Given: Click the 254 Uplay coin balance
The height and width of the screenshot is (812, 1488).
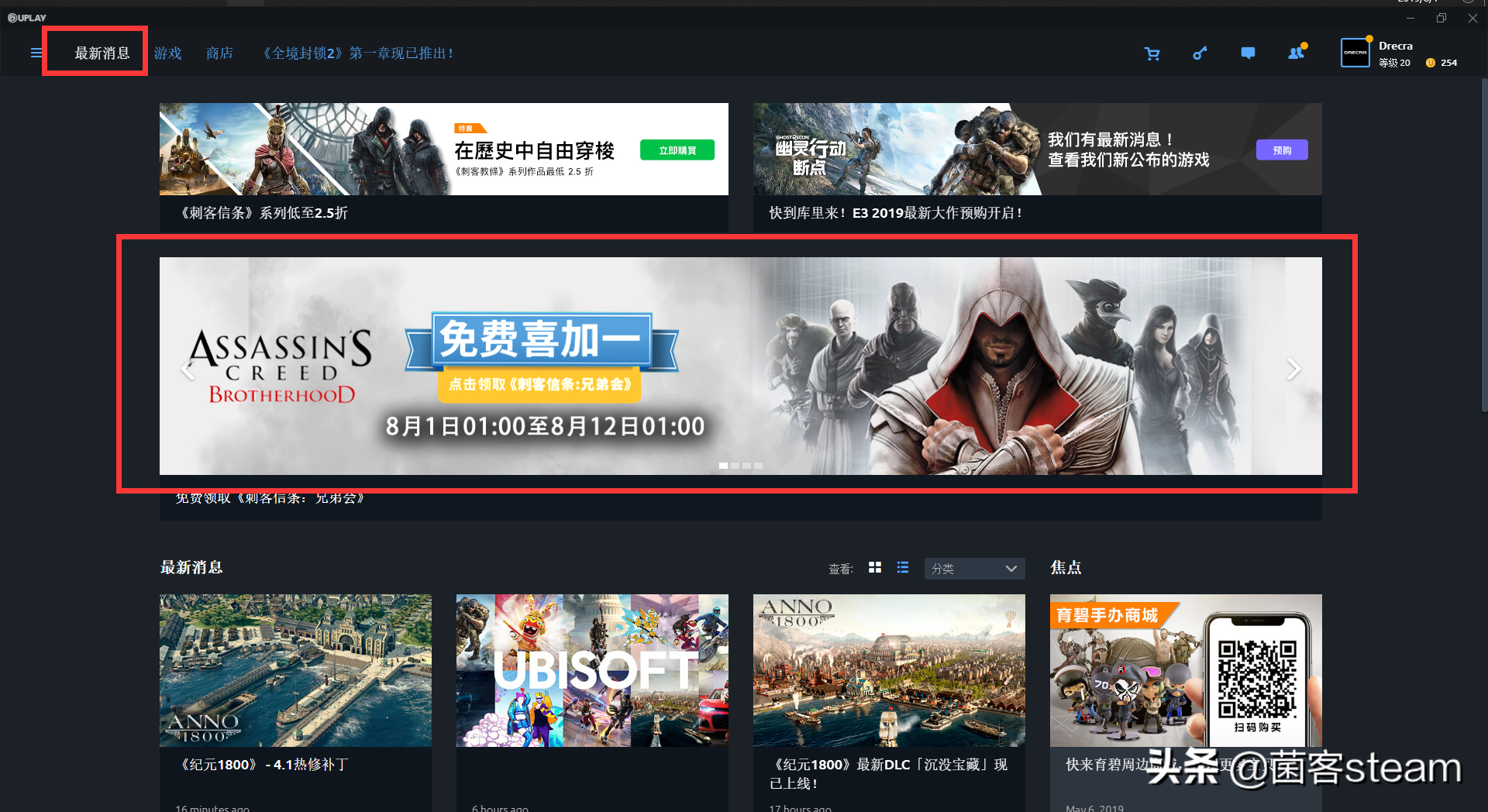Looking at the screenshot, I should 1441,63.
